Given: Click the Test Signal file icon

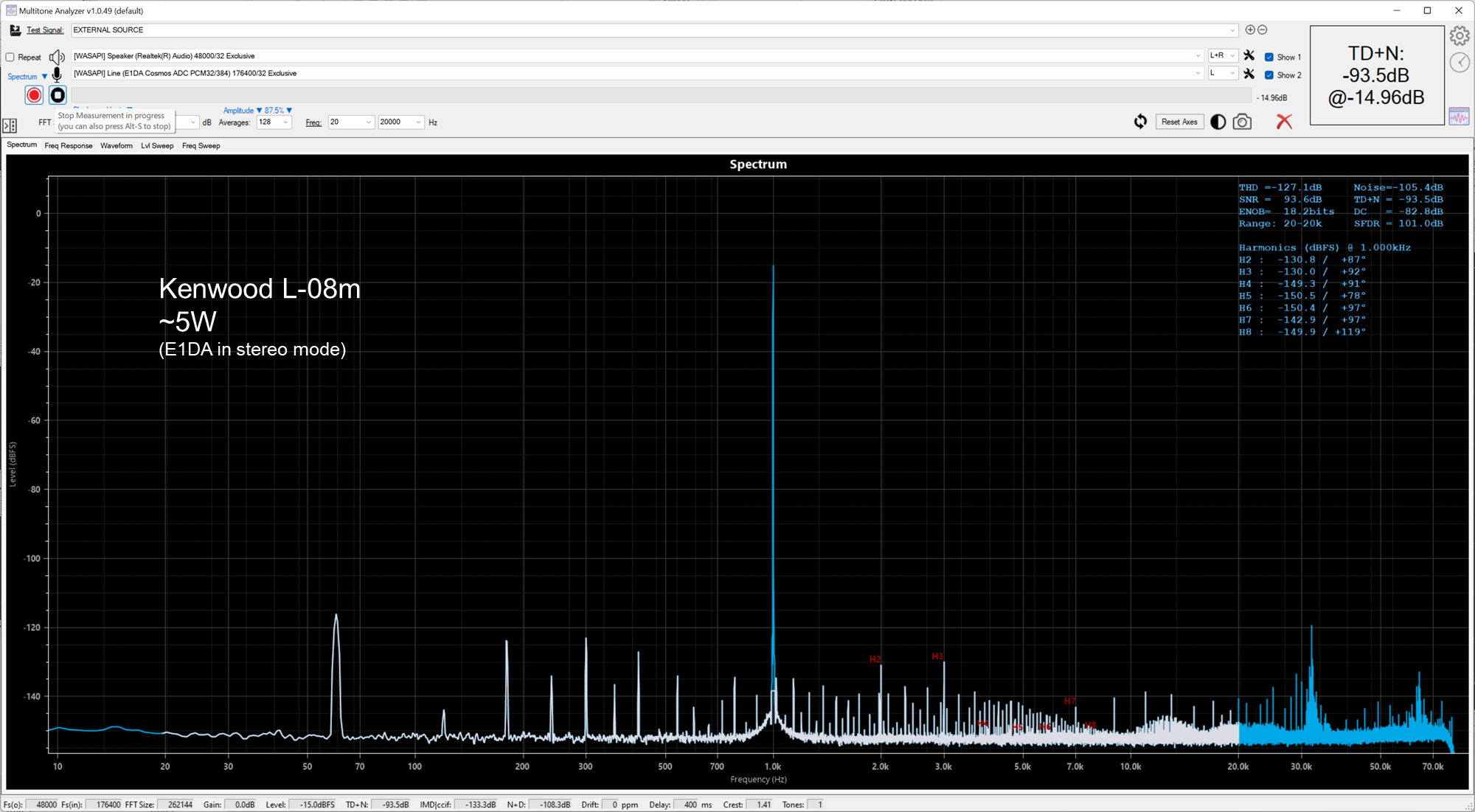Looking at the screenshot, I should pos(15,30).
